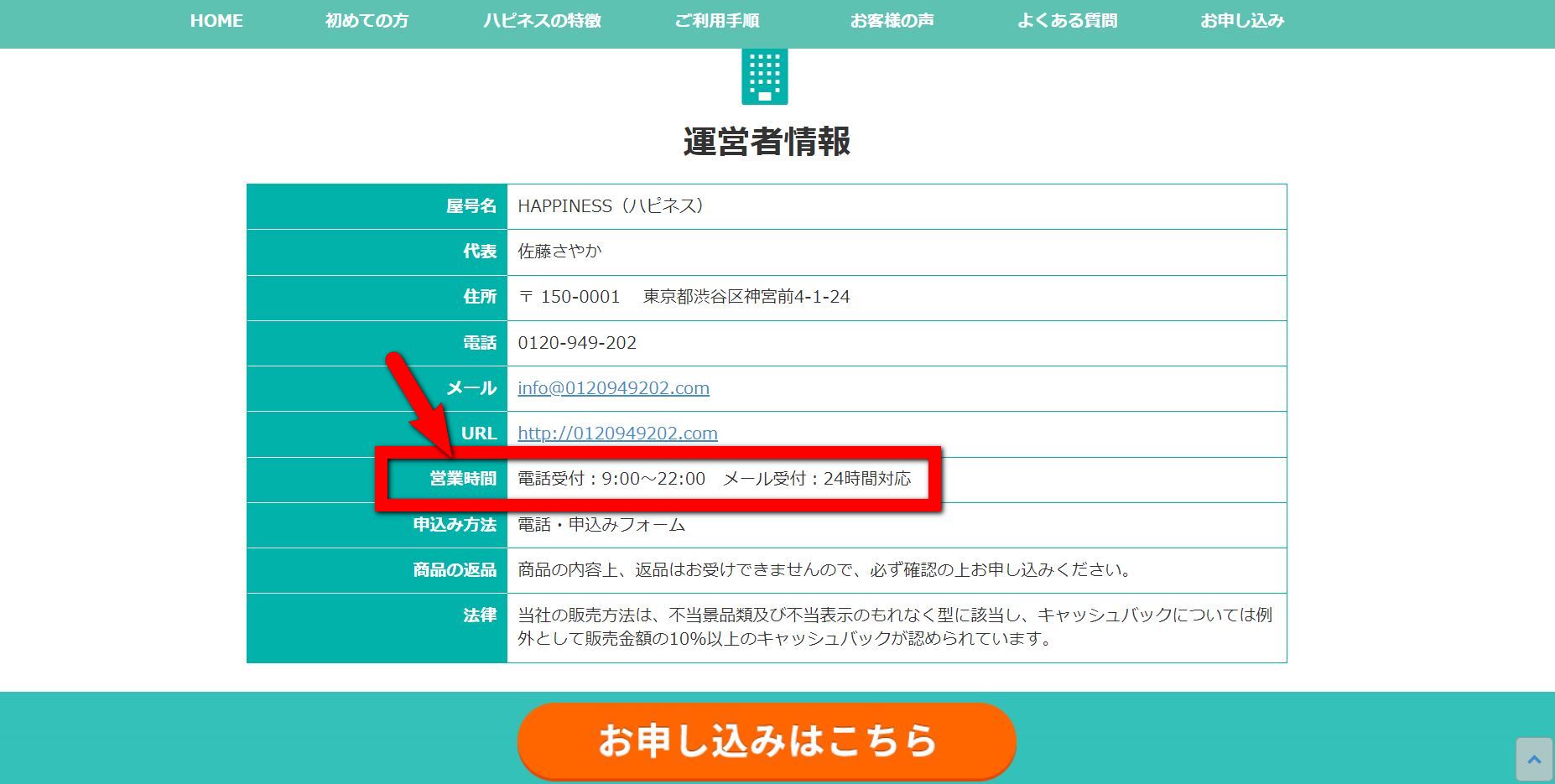Click the 運営者情報 heading

point(767,142)
